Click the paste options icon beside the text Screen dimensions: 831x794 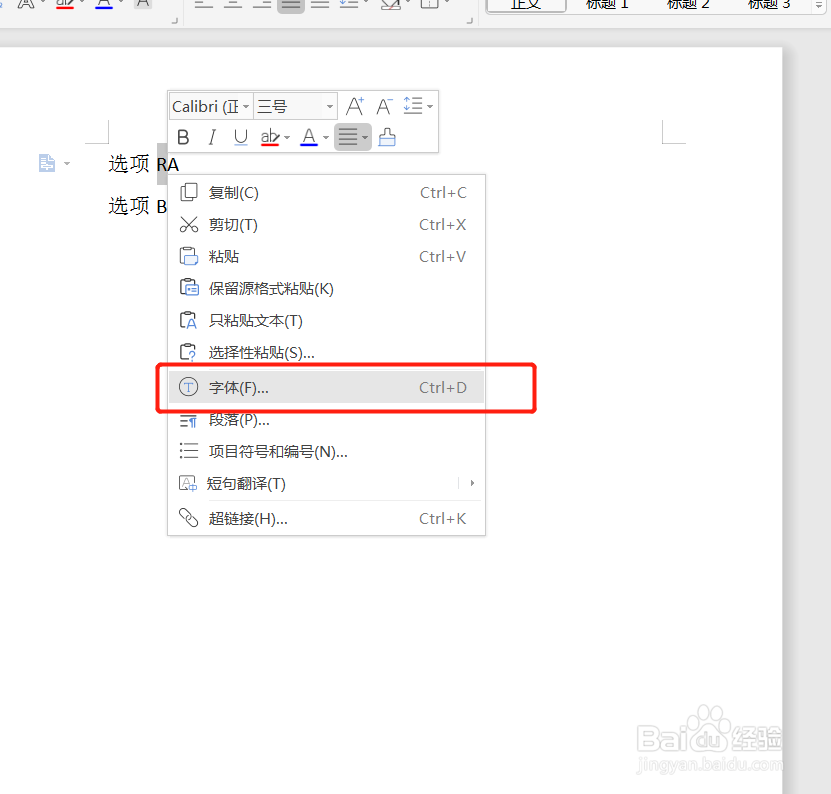click(48, 163)
